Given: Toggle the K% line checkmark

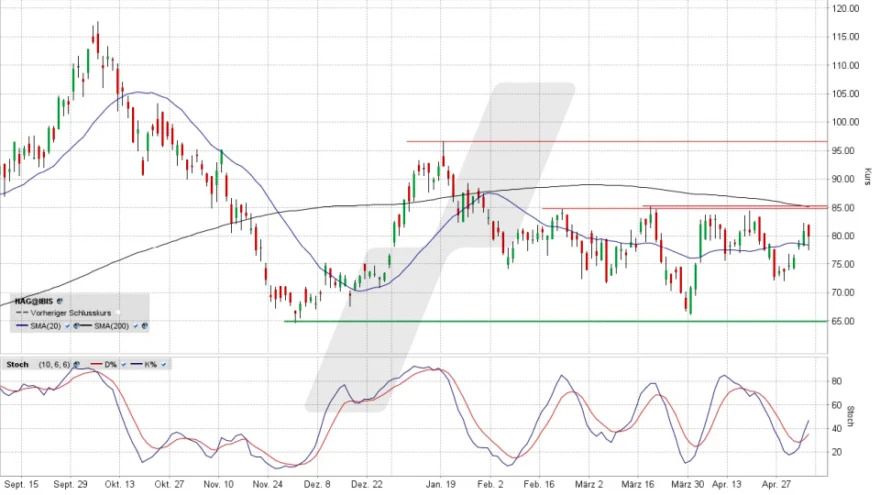Looking at the screenshot, I should pyautogui.click(x=163, y=364).
